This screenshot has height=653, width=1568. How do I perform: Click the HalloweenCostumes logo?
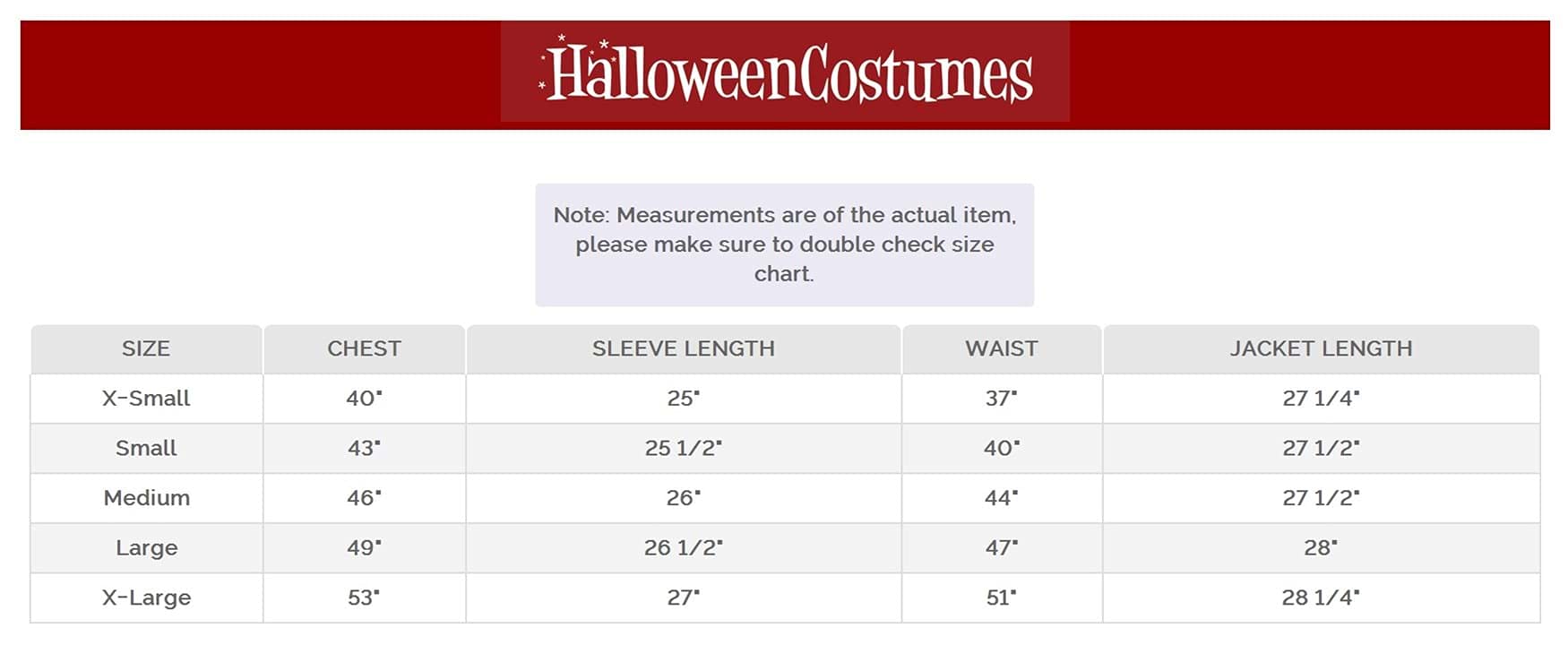pyautogui.click(x=785, y=73)
